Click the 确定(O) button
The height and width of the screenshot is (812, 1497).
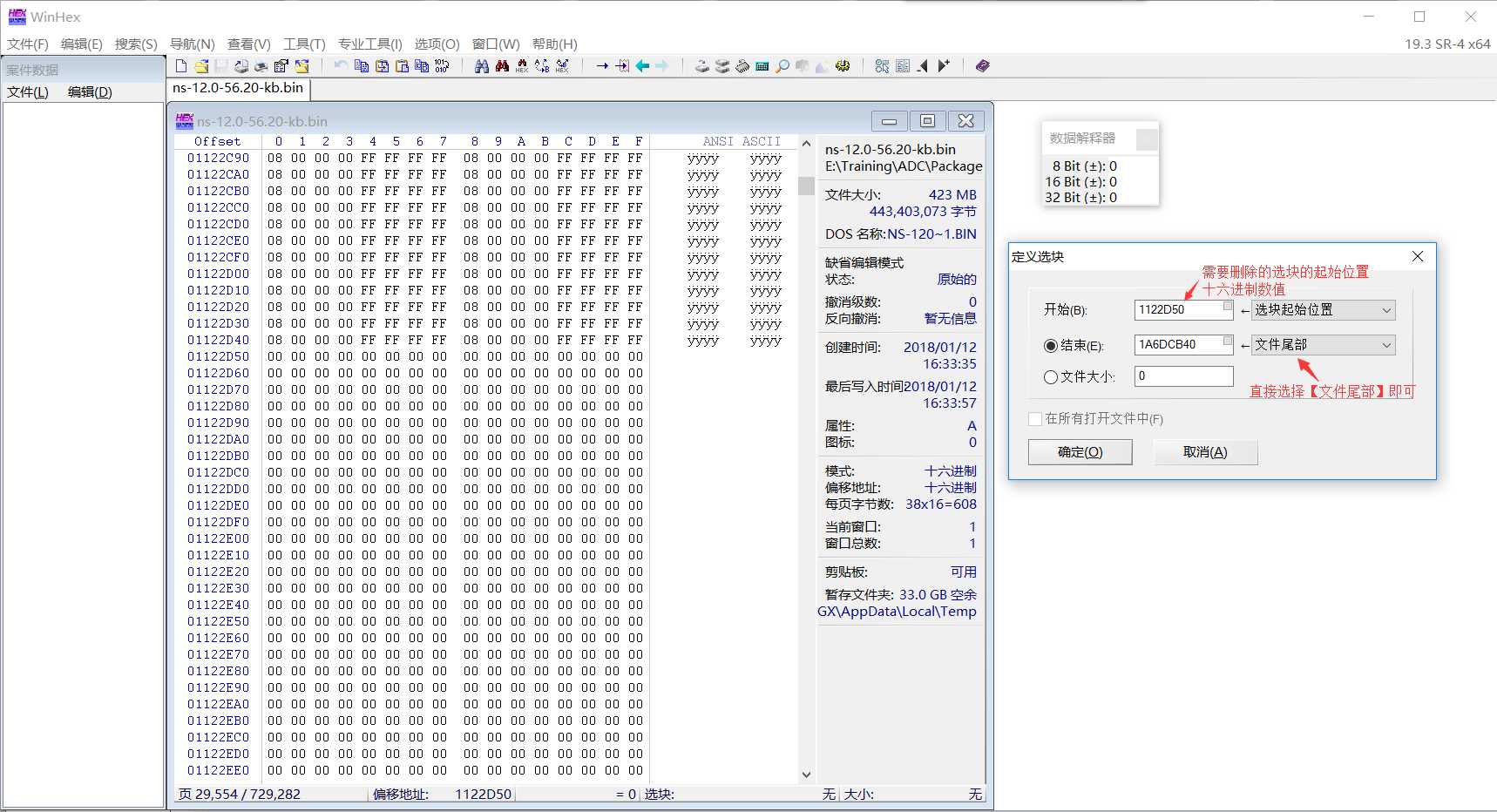pos(1080,452)
